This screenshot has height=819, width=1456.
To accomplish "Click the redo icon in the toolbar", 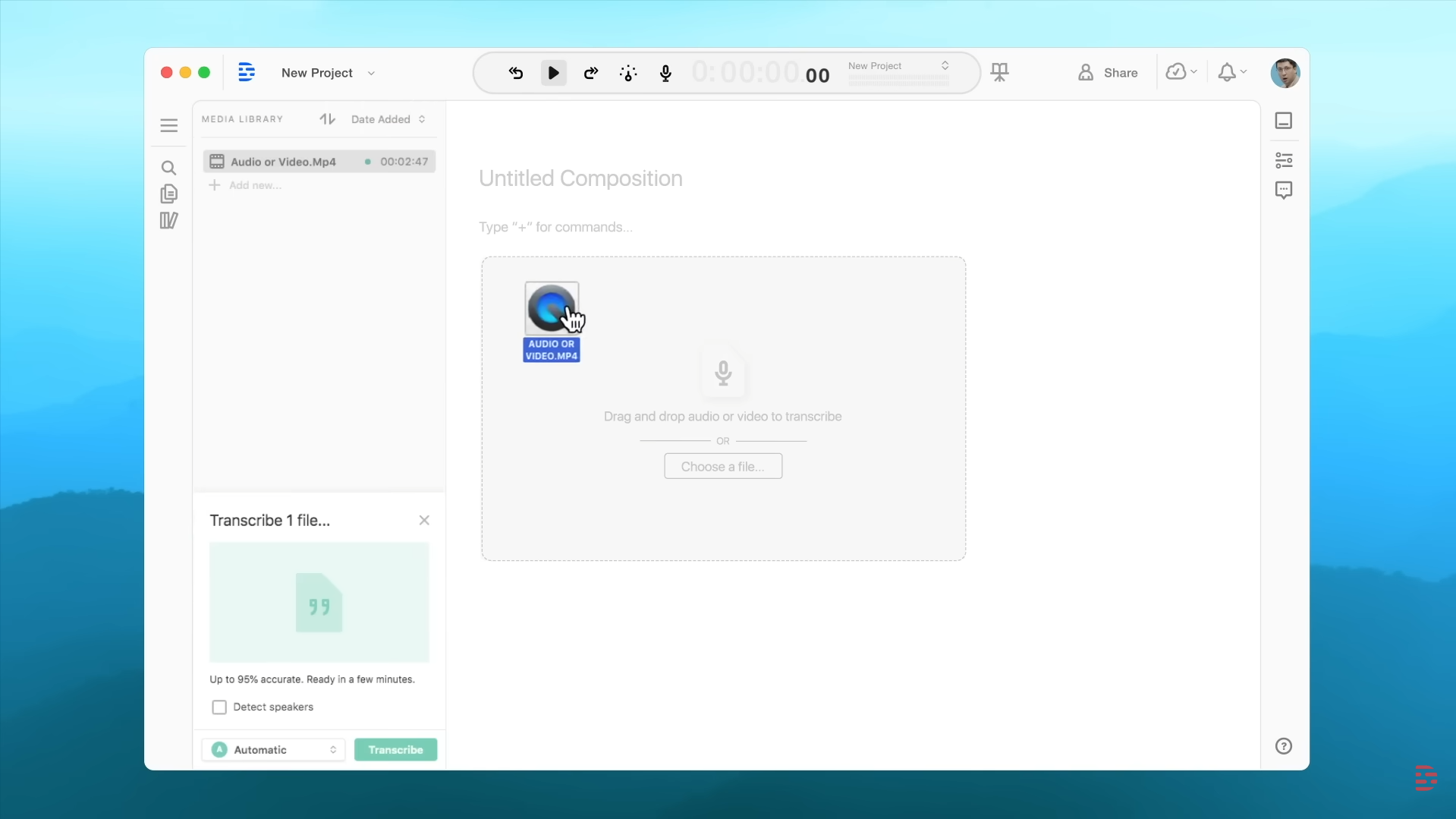I will [590, 72].
